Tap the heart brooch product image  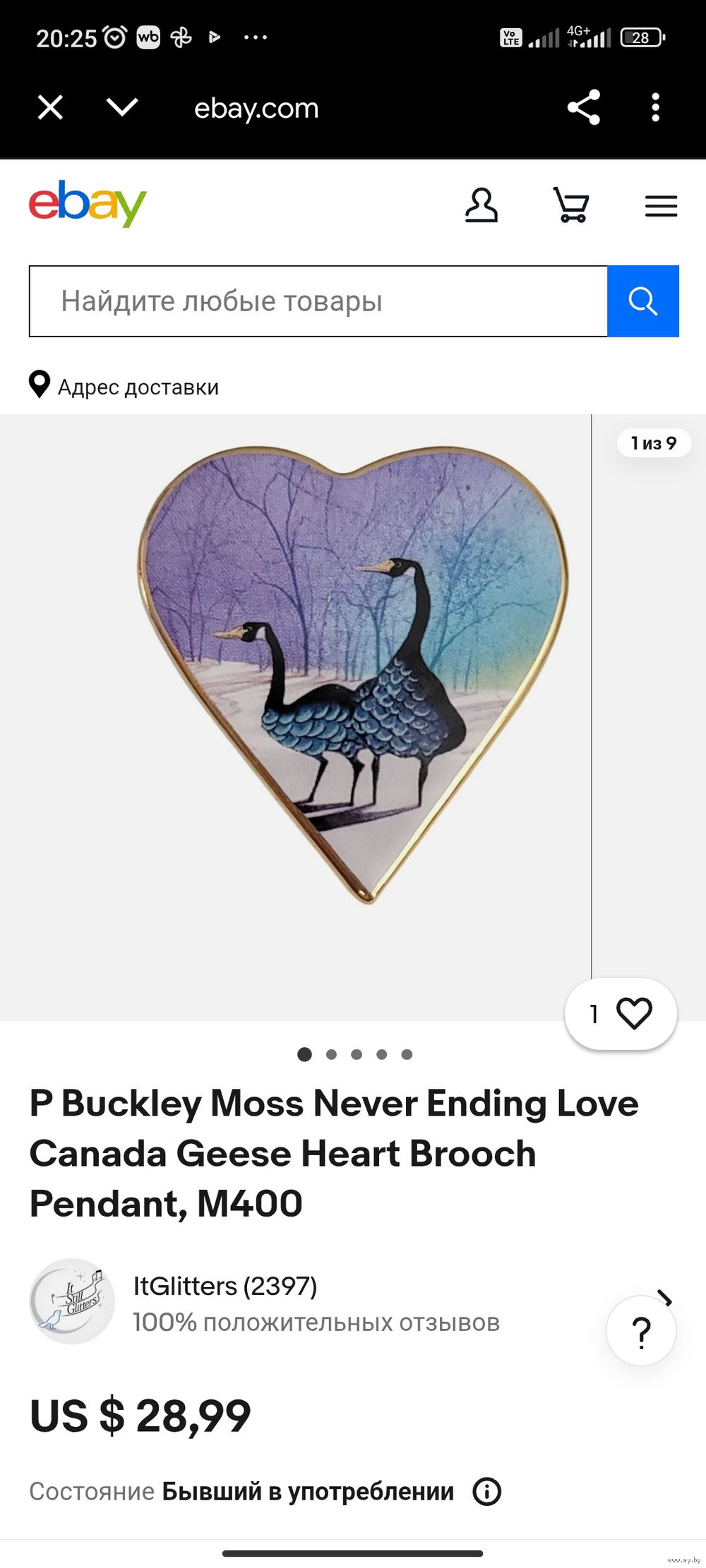(353, 675)
